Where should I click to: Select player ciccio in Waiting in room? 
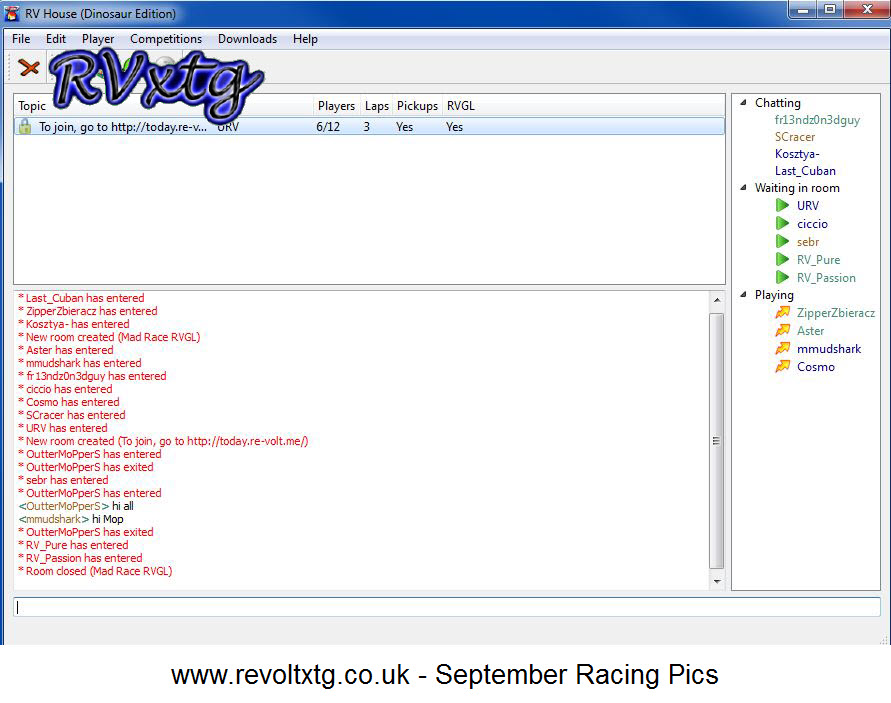point(812,224)
